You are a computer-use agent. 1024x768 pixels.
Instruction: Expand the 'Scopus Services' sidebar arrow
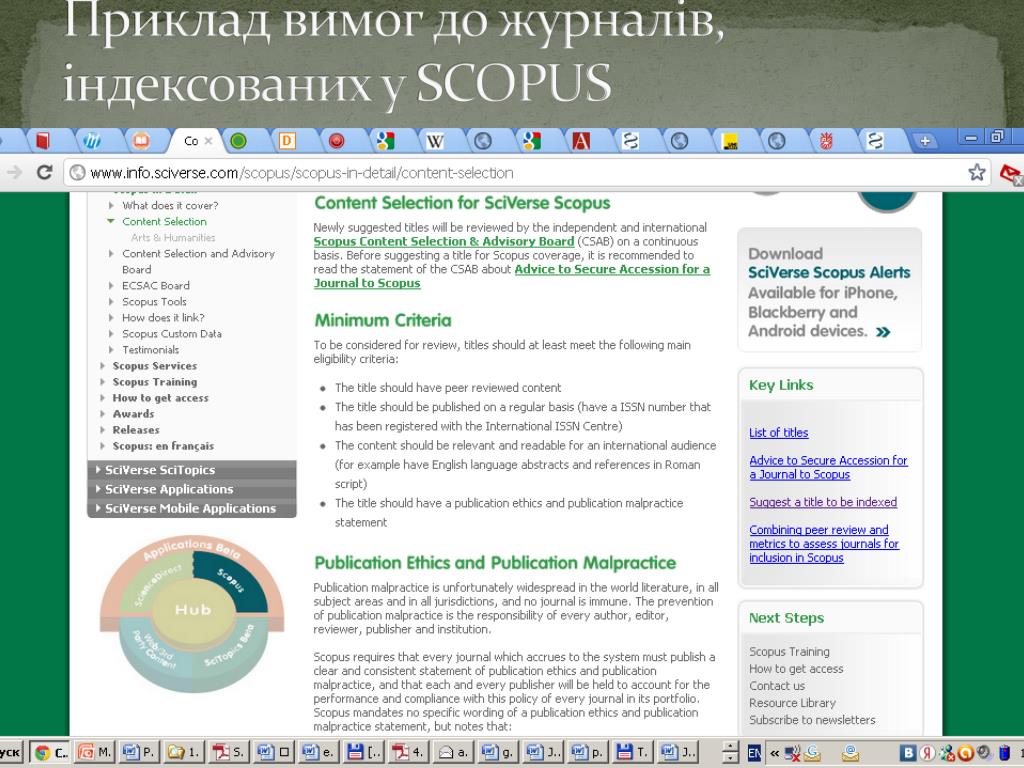click(x=103, y=366)
